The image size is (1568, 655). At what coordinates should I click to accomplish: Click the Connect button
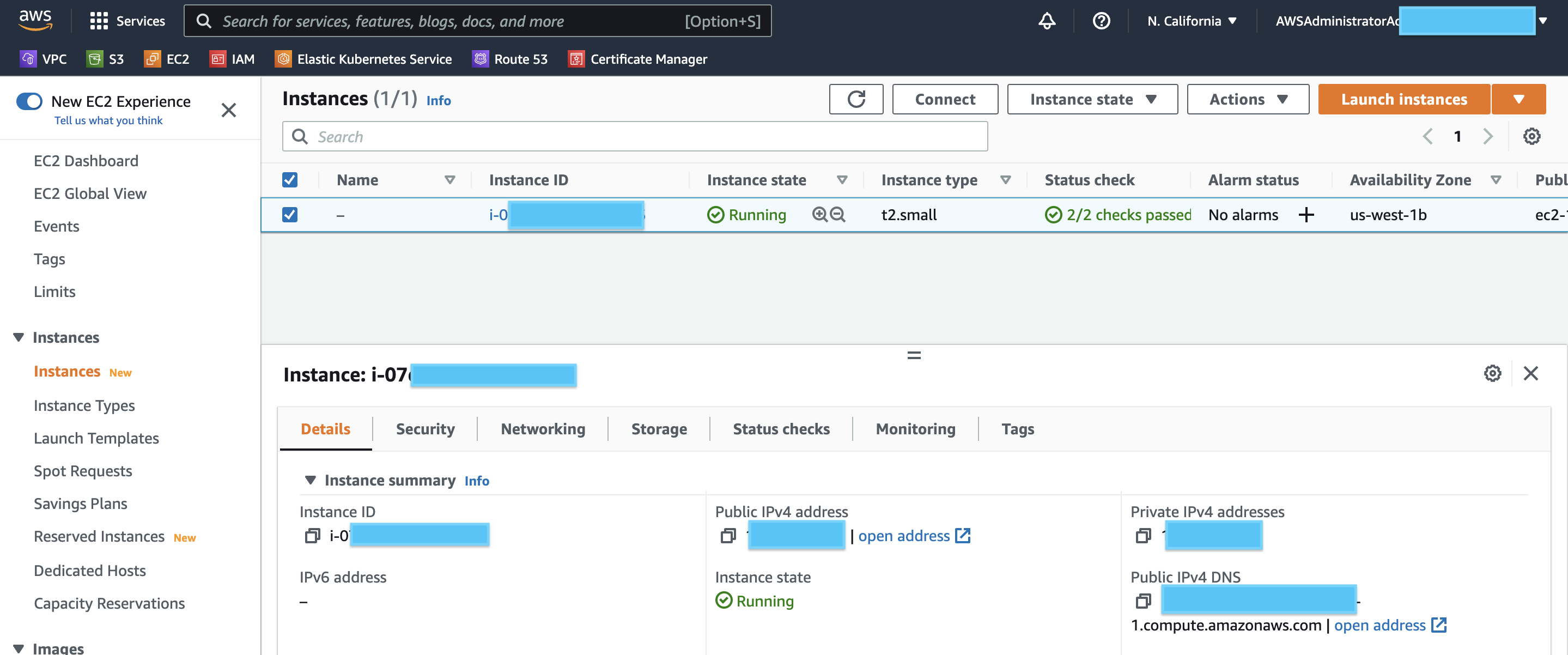[945, 99]
